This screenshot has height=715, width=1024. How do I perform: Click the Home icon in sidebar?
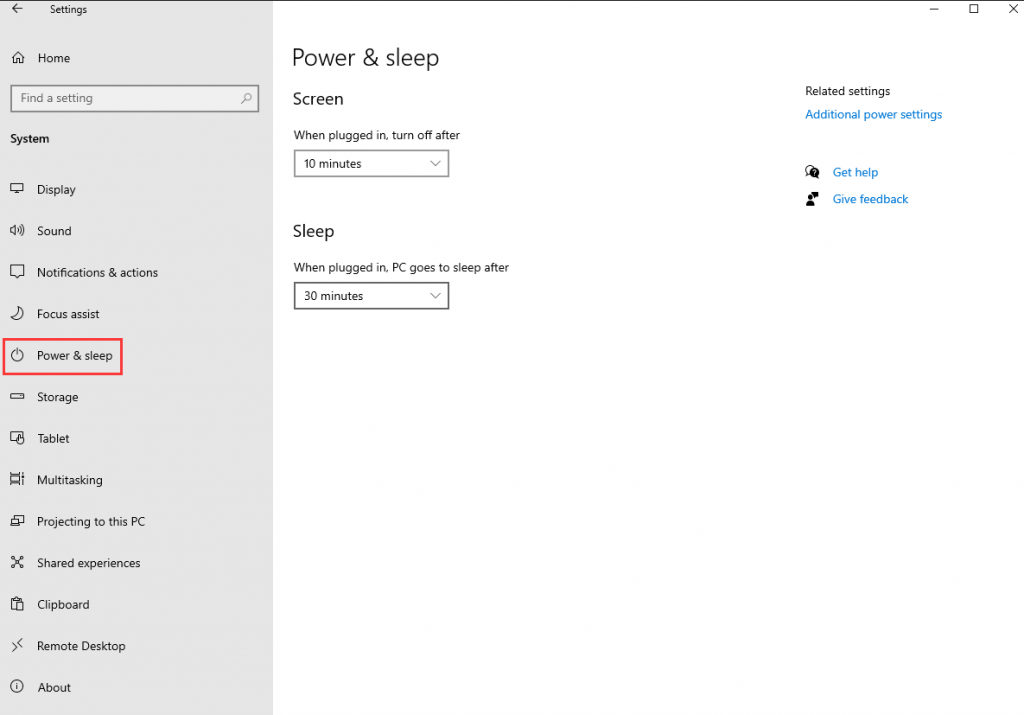coord(17,58)
